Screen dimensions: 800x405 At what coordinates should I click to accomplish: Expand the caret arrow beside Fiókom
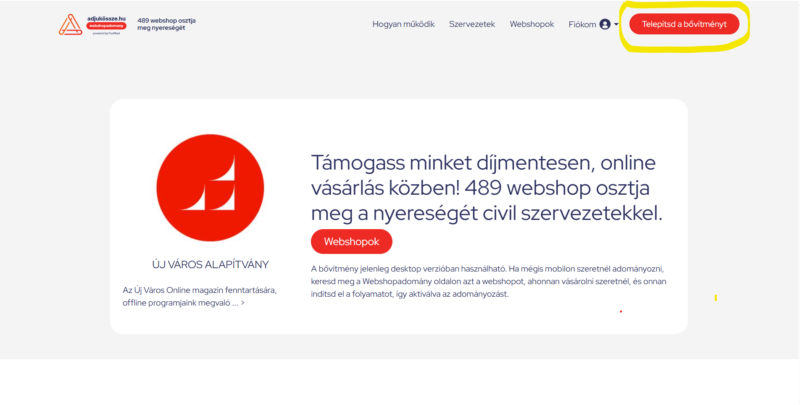[x=616, y=24]
